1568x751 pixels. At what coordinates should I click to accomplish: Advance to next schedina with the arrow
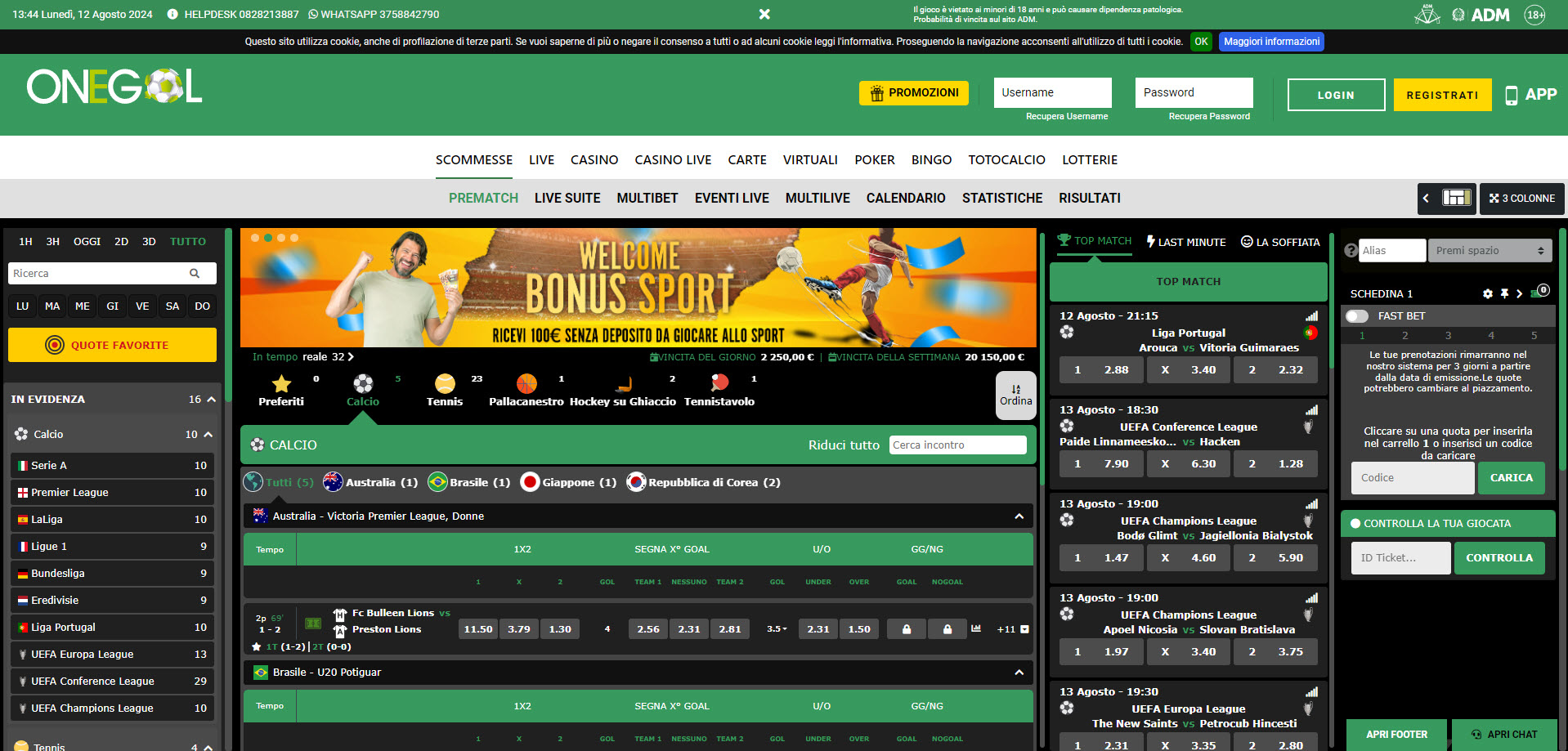1519,293
